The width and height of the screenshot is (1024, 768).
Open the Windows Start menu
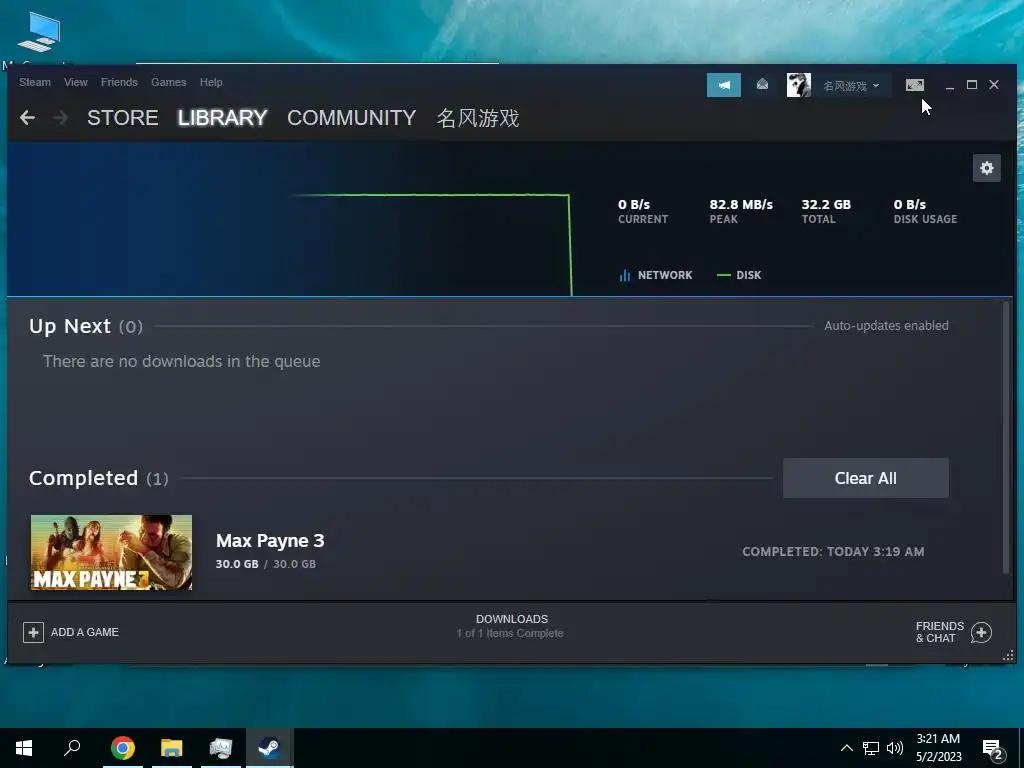[24, 748]
